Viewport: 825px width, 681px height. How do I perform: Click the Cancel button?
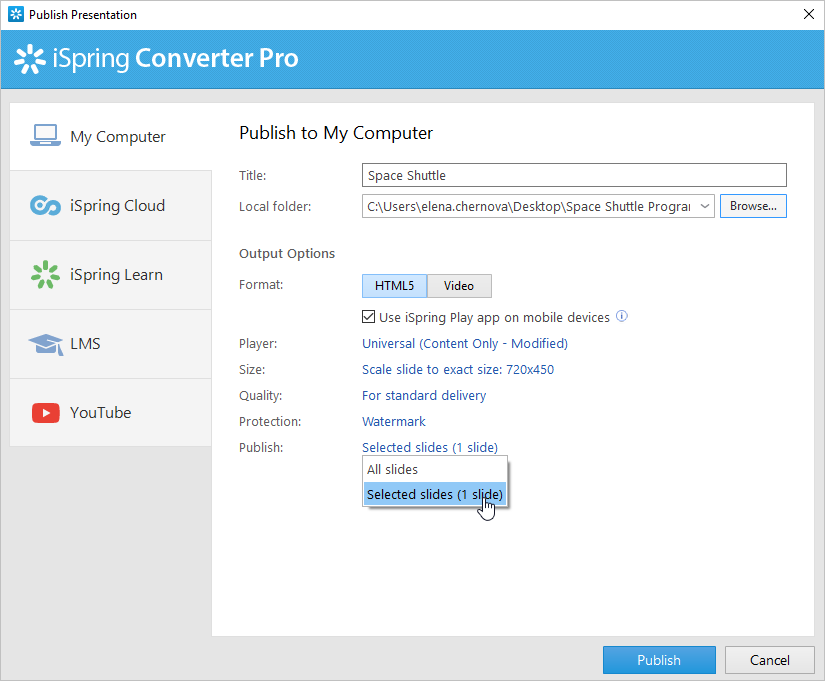click(x=769, y=660)
